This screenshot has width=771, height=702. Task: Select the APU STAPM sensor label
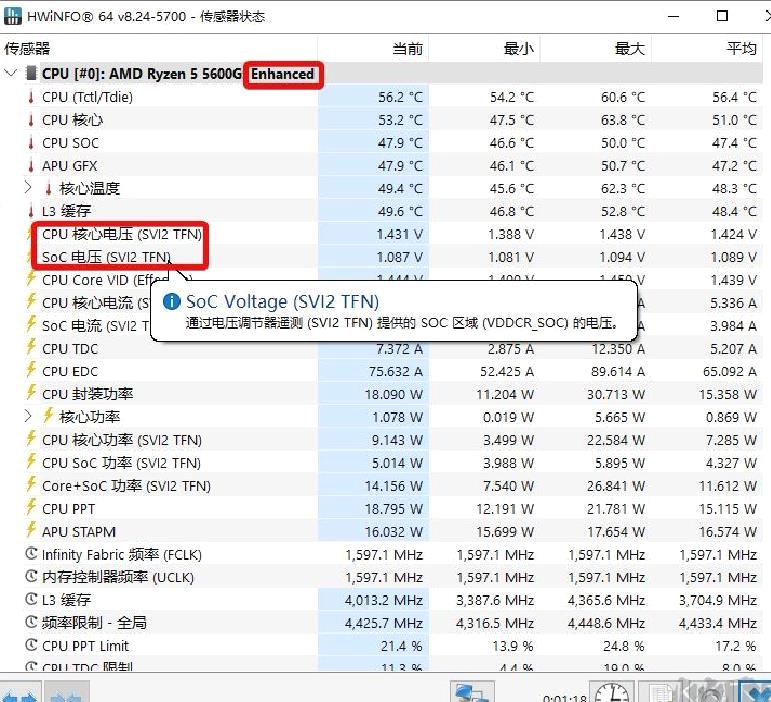click(x=79, y=532)
